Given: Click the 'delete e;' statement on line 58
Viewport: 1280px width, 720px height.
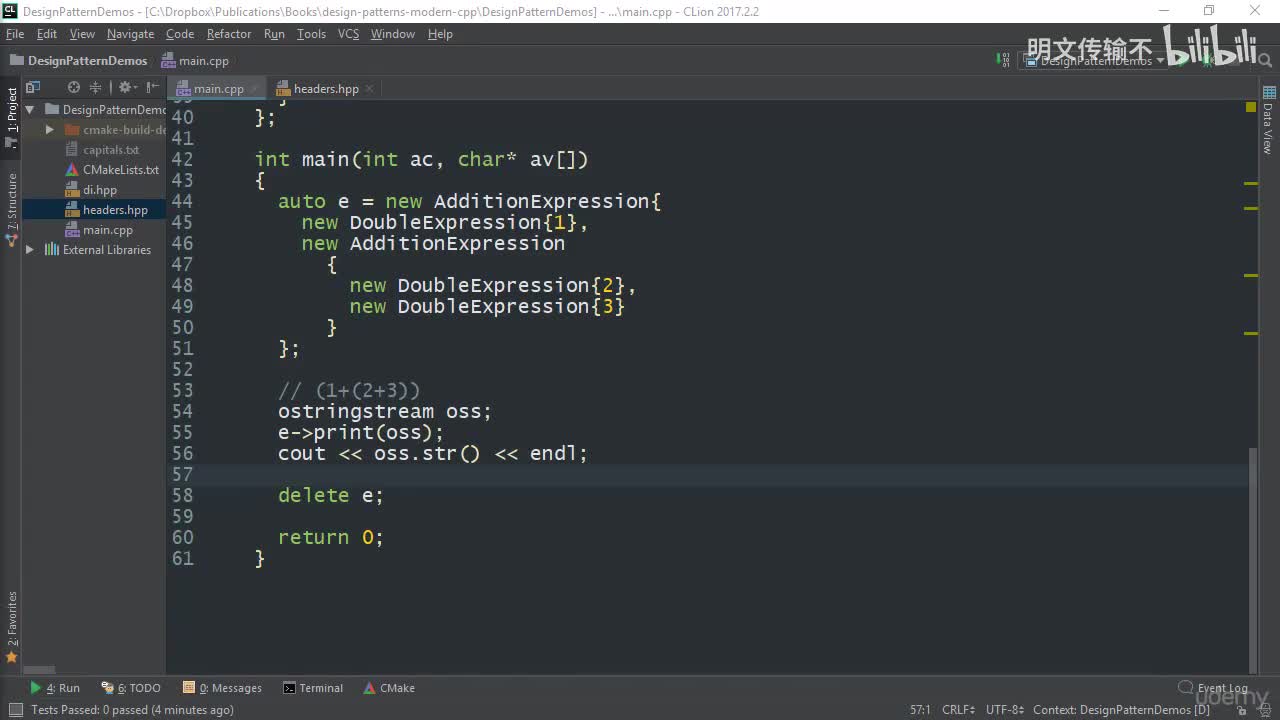Looking at the screenshot, I should 331,496.
